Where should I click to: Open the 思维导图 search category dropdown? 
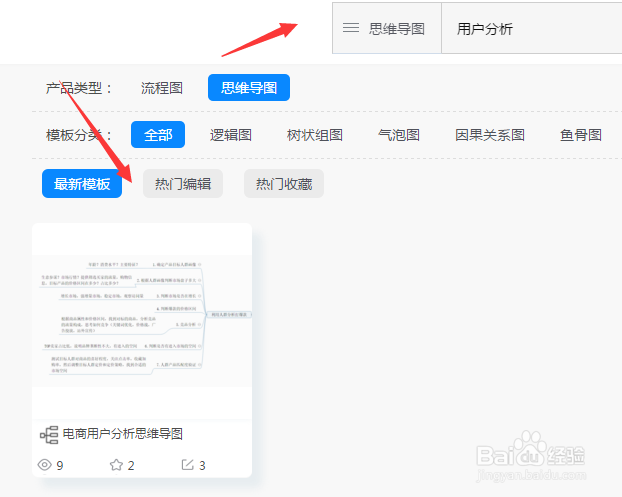tap(387, 28)
